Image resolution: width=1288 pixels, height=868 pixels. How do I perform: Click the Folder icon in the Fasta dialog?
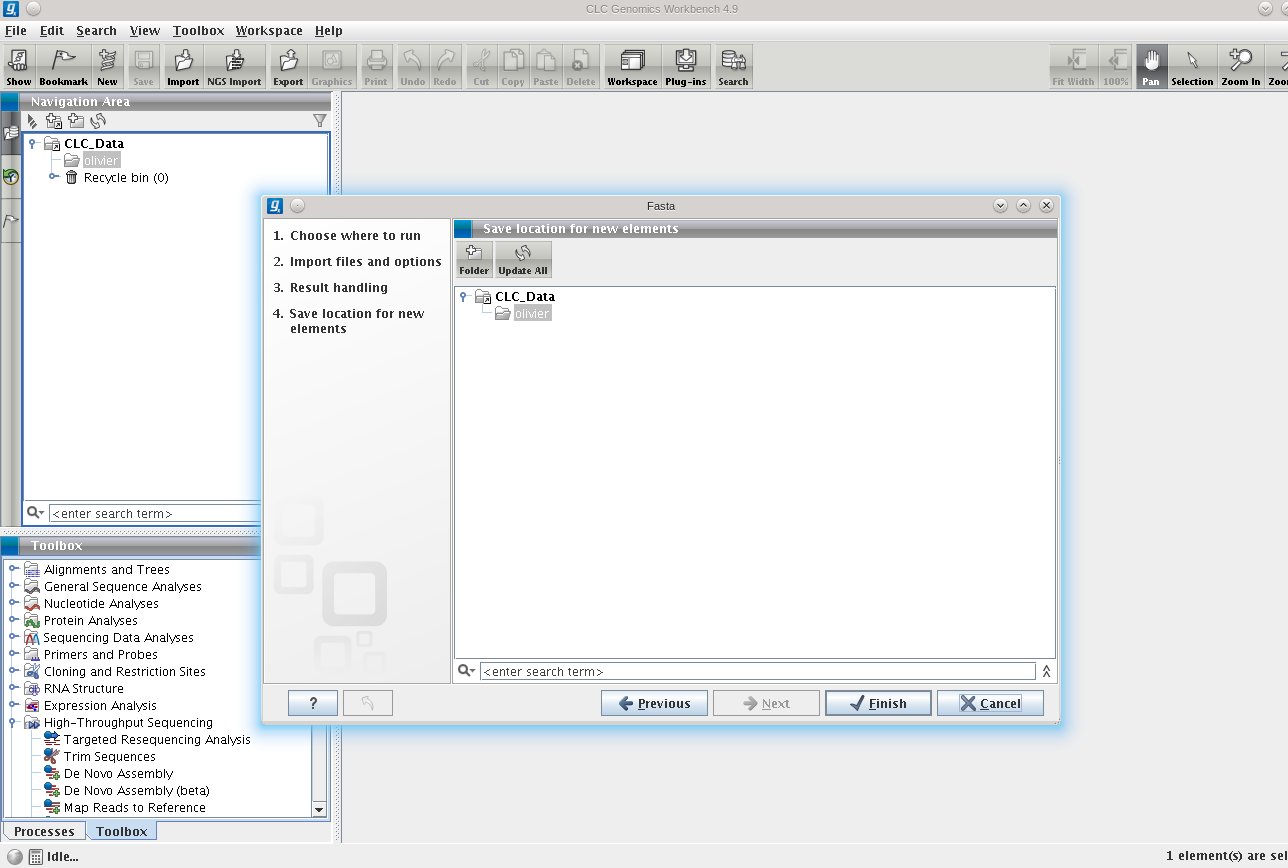(474, 260)
